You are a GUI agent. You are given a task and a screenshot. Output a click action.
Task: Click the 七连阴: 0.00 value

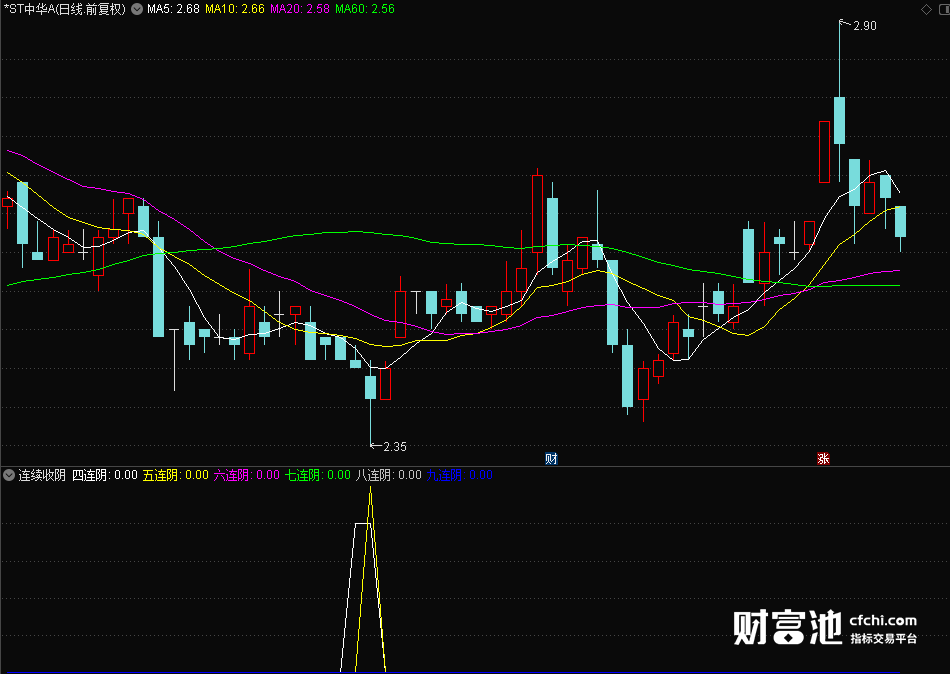point(318,475)
